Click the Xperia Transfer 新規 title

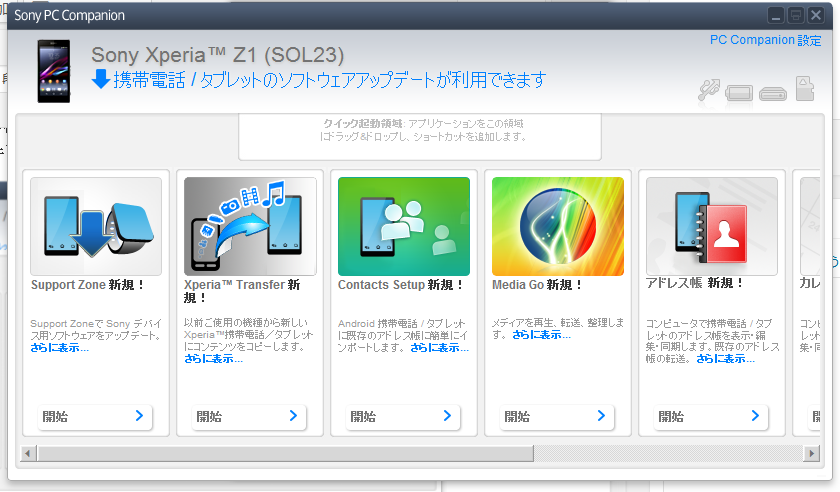242,291
